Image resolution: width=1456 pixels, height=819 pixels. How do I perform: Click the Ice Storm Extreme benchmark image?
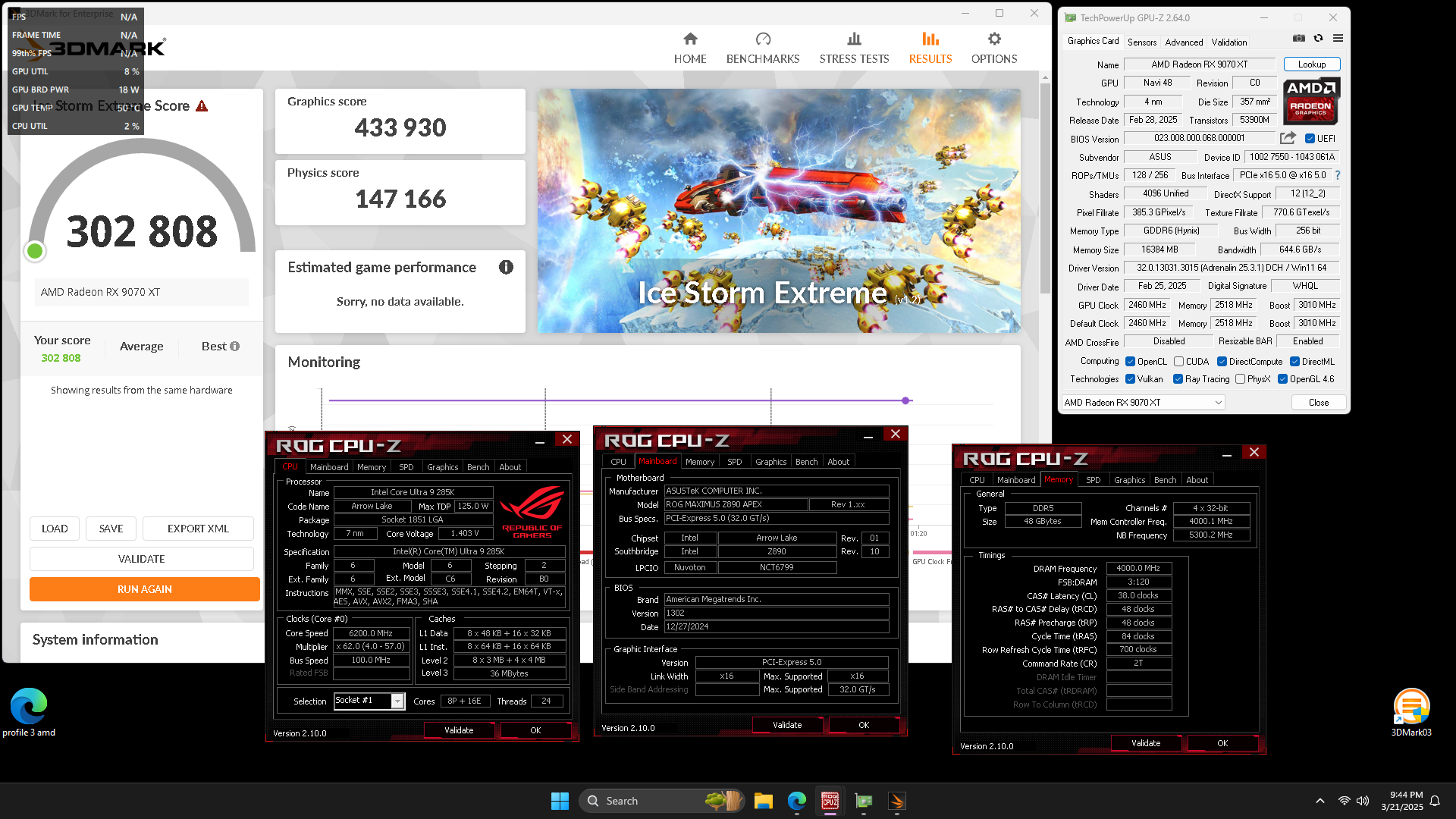click(x=779, y=211)
